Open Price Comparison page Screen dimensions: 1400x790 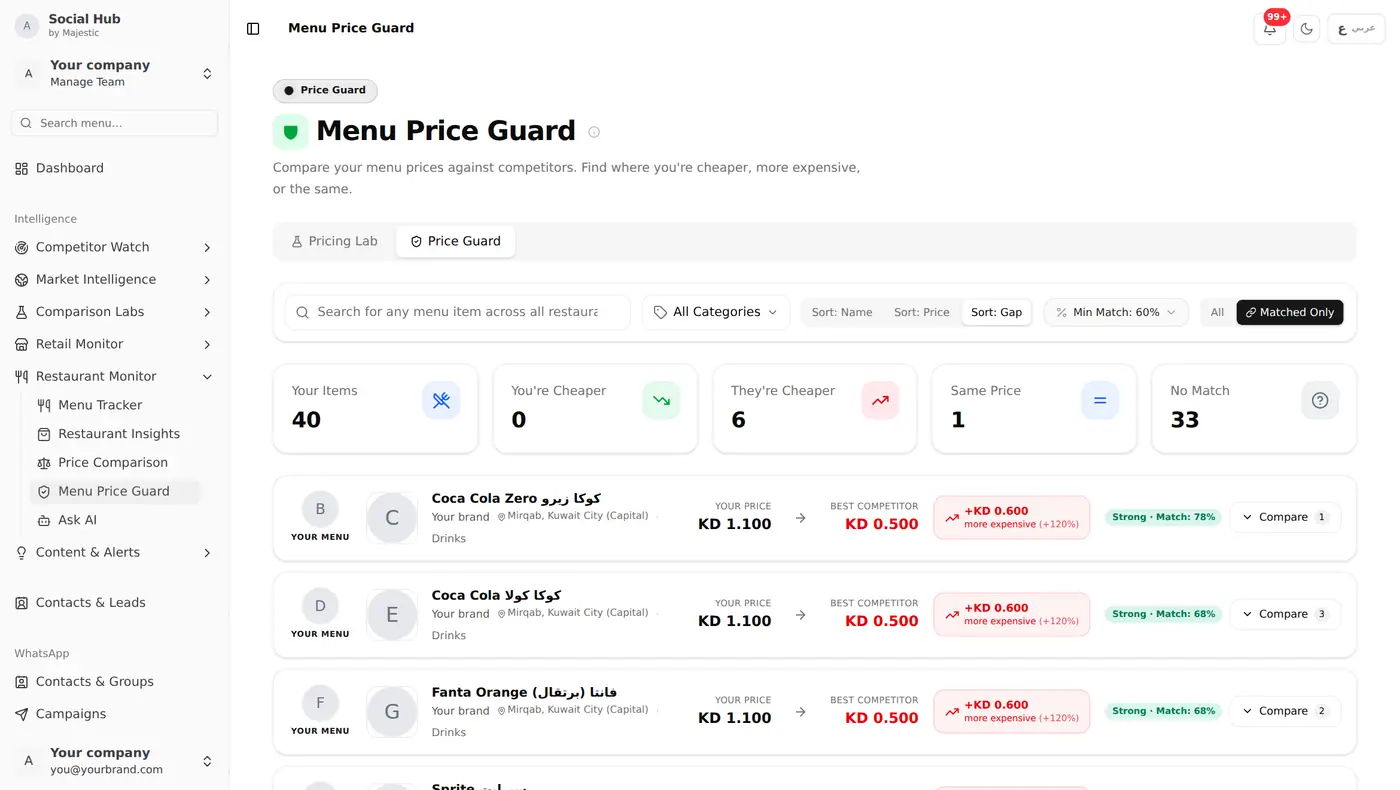(x=115, y=463)
